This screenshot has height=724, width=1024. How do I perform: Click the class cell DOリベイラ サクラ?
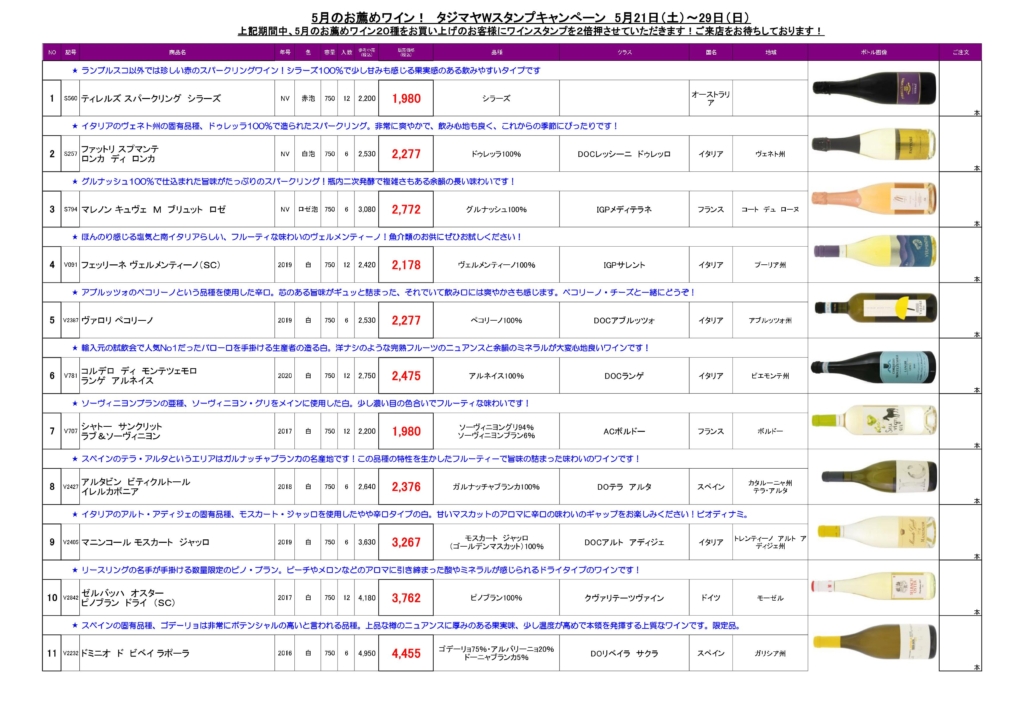pyautogui.click(x=624, y=653)
